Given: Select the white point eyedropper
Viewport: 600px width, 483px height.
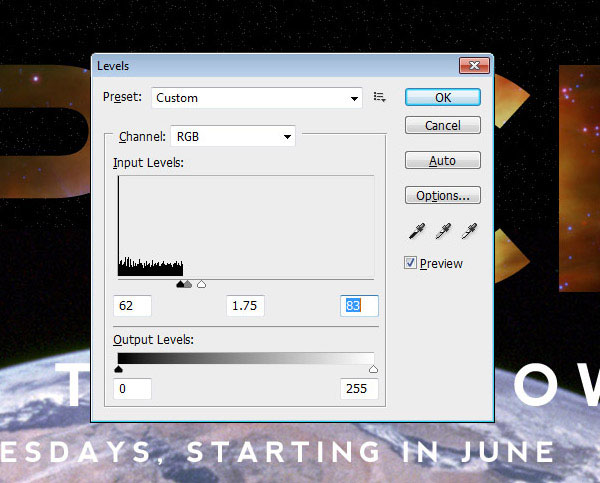Looking at the screenshot, I should [x=469, y=231].
